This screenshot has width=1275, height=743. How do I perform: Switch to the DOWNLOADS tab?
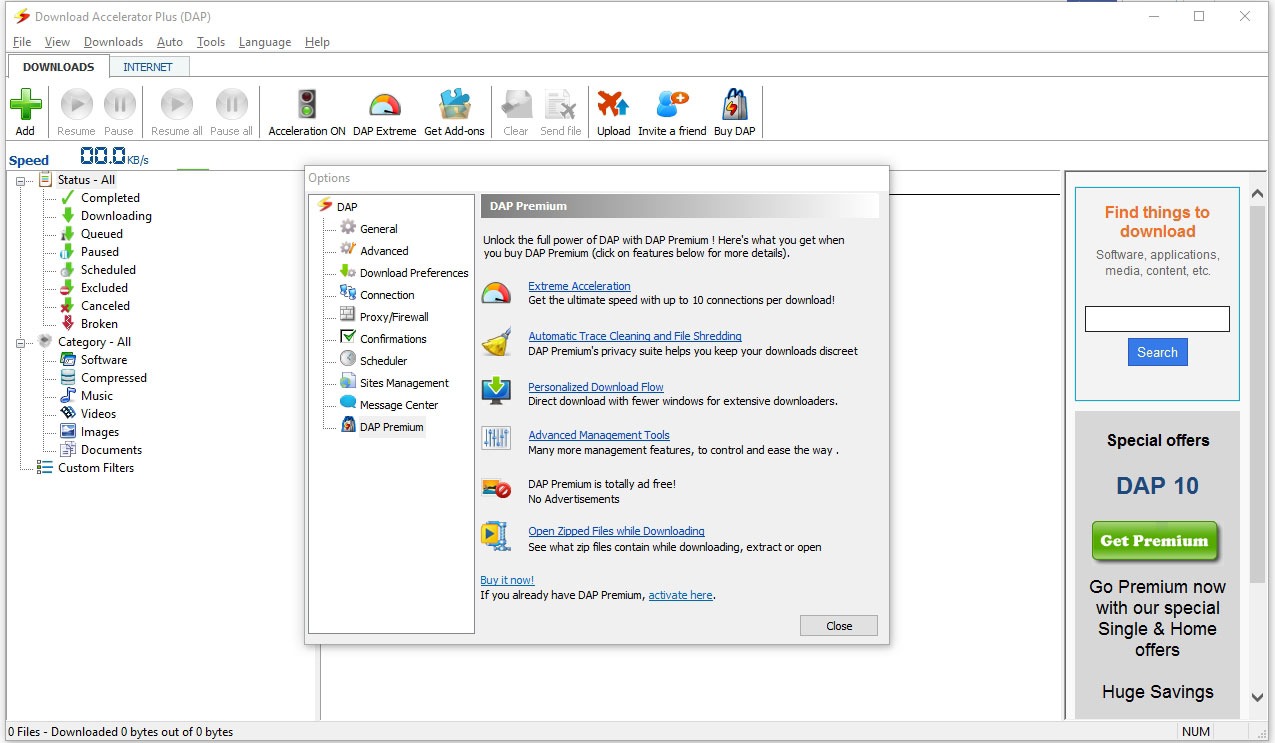[x=58, y=67]
